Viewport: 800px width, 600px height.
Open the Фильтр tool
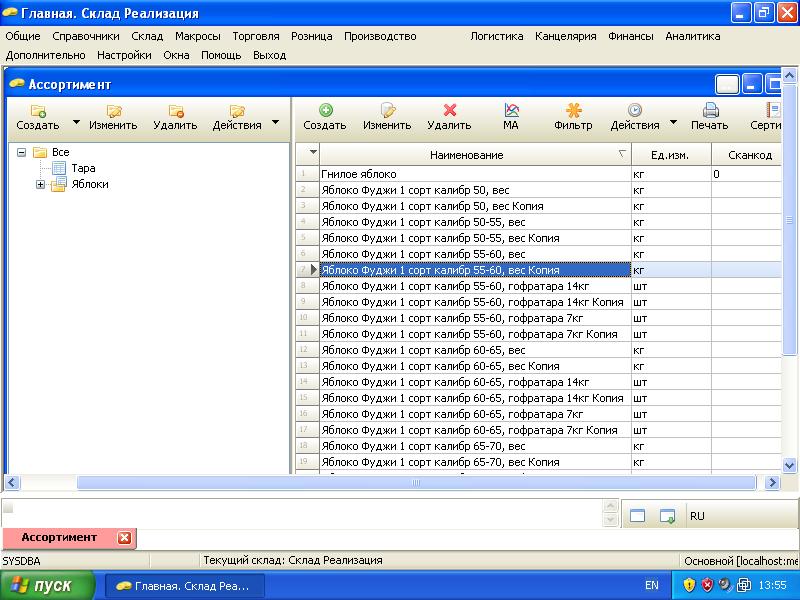pos(573,111)
